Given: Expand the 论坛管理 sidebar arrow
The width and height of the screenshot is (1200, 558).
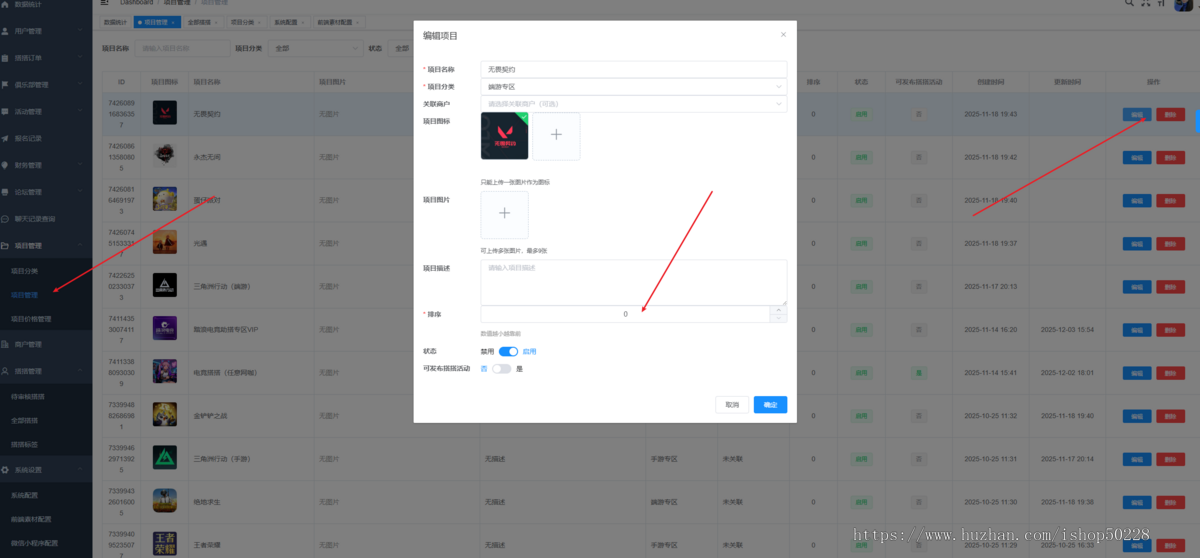Looking at the screenshot, I should (x=81, y=192).
